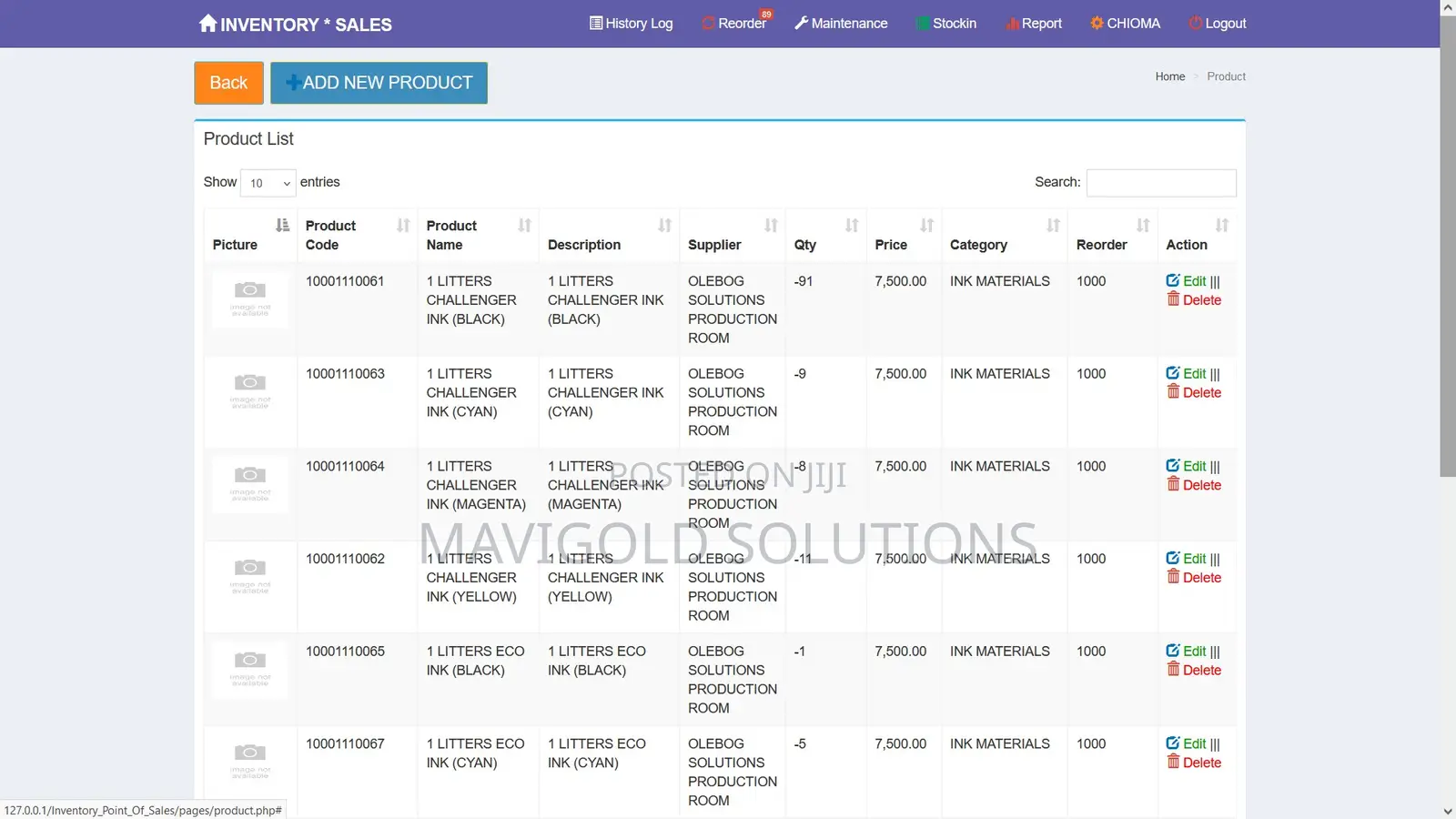Open the Maintenance menu
Viewport: 1456px width, 819px height.
[841, 23]
